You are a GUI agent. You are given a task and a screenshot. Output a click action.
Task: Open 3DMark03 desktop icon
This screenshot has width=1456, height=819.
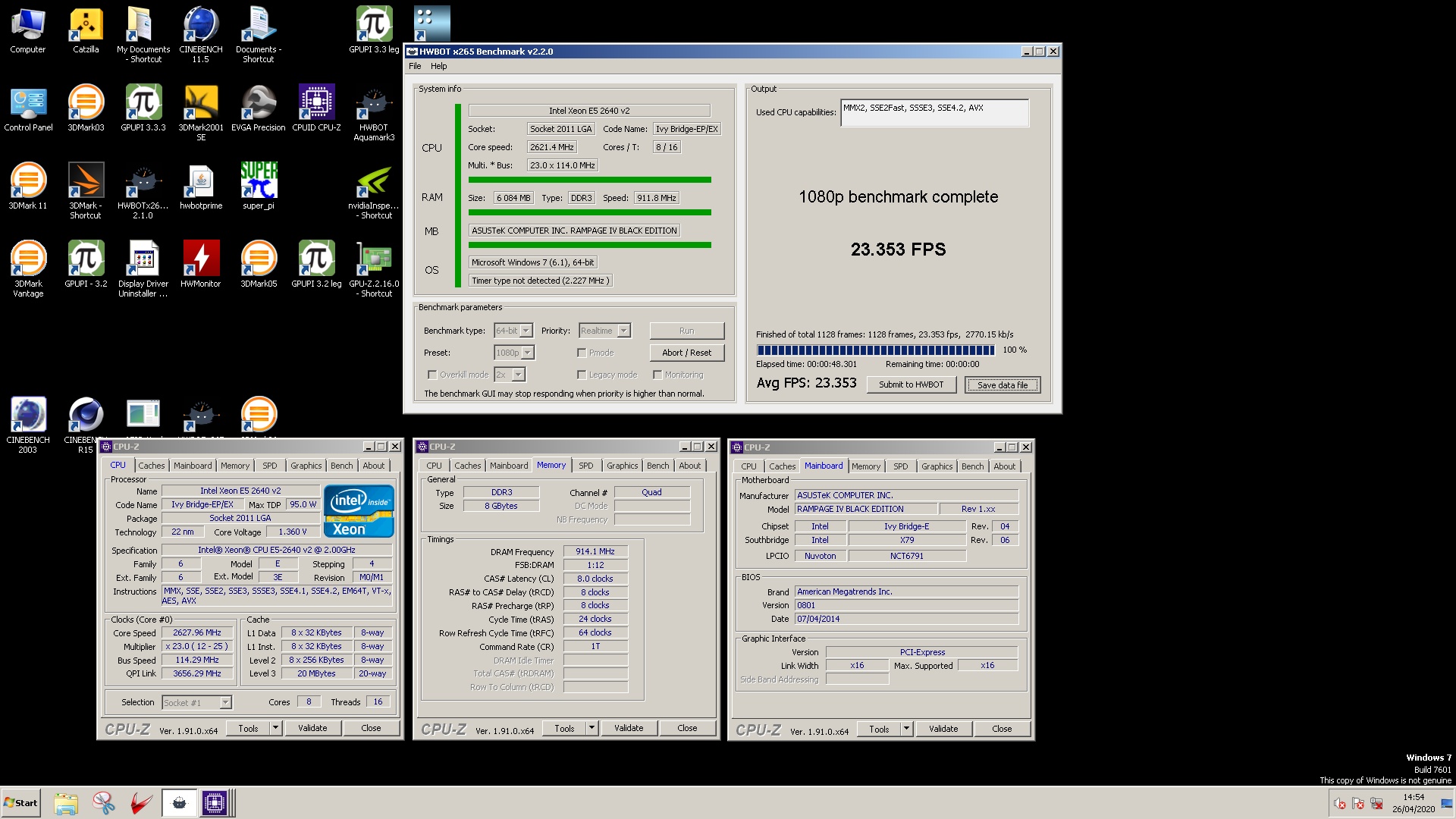pos(86,108)
